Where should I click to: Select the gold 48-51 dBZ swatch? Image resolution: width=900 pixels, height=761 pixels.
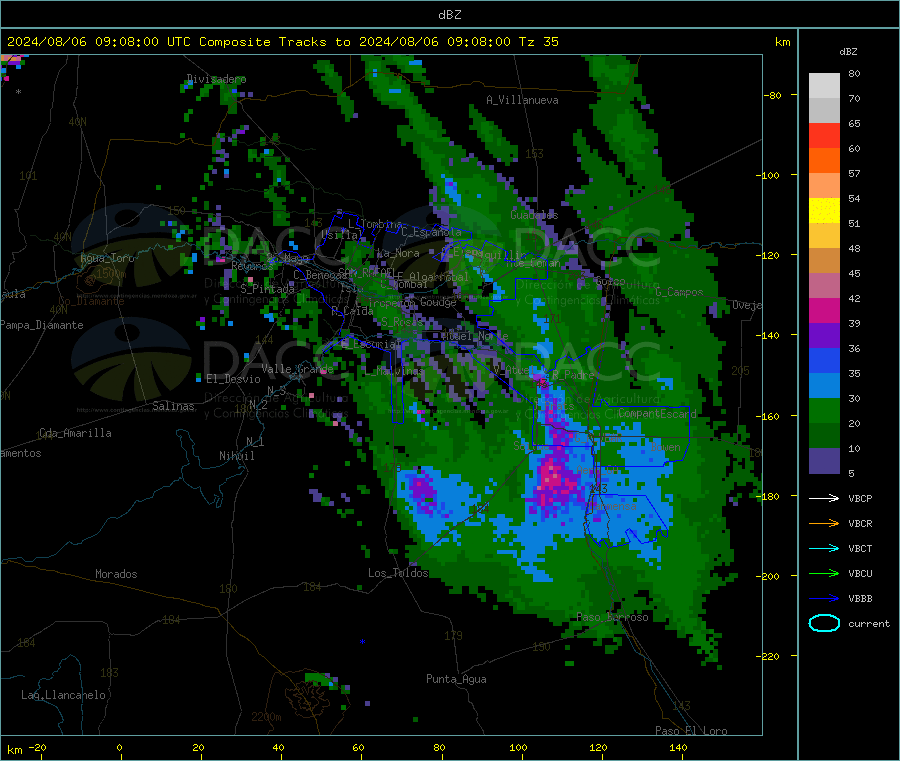pos(824,236)
